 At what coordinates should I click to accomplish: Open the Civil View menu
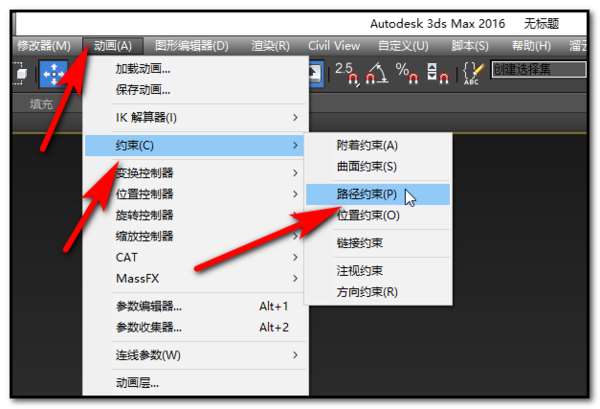click(x=334, y=46)
